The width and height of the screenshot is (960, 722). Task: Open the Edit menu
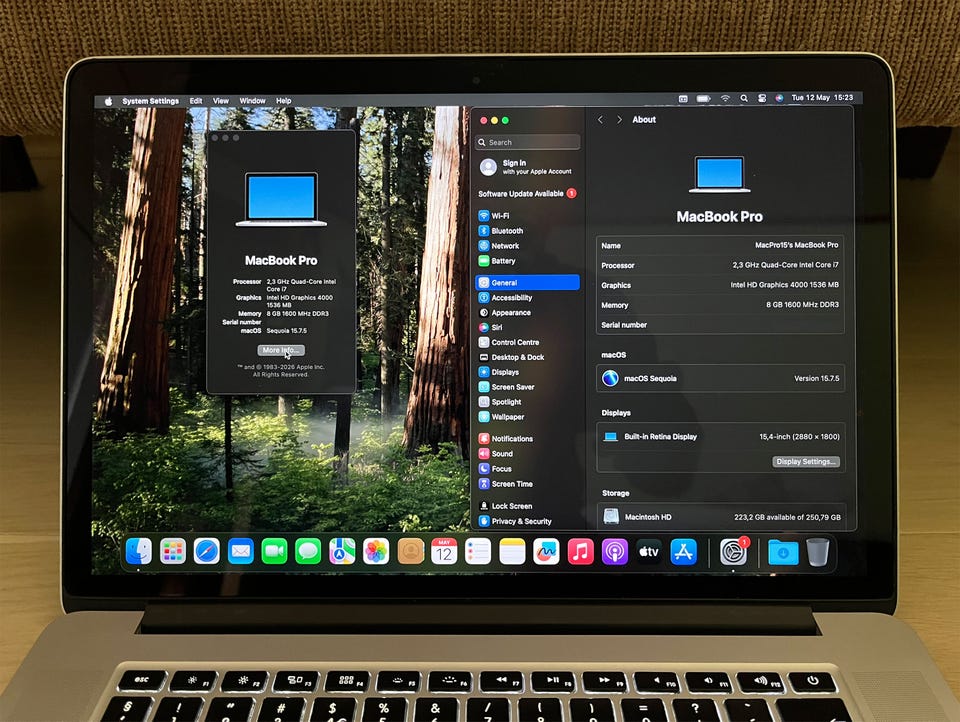196,101
